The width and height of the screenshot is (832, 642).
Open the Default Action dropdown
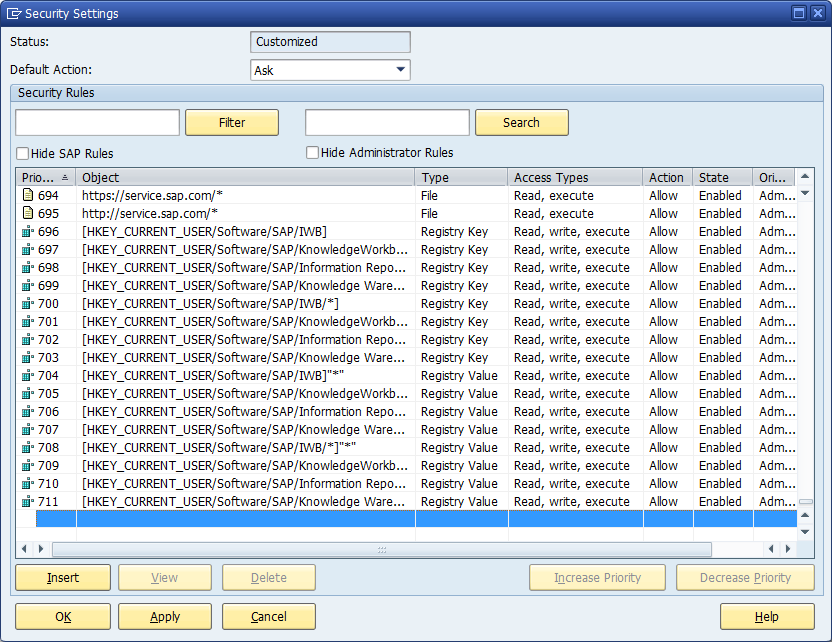[x=401, y=70]
